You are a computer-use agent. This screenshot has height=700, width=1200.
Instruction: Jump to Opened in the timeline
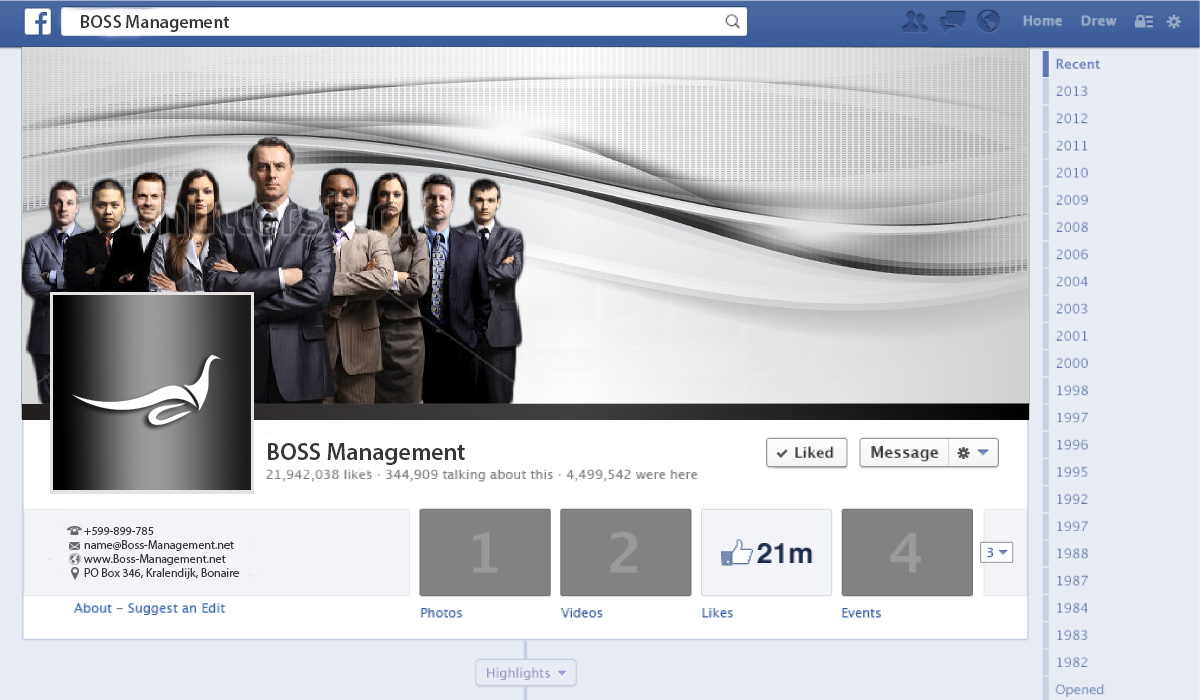point(1079,689)
